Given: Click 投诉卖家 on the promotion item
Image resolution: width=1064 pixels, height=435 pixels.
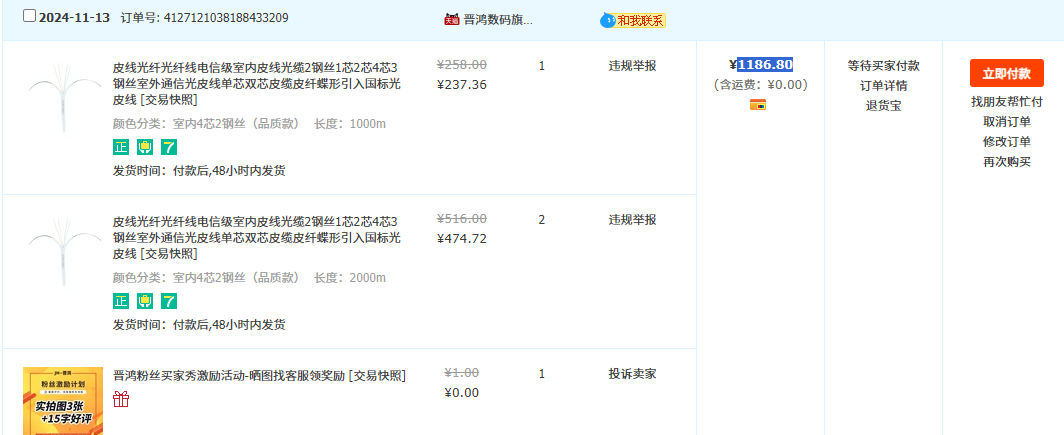Looking at the screenshot, I should [632, 374].
